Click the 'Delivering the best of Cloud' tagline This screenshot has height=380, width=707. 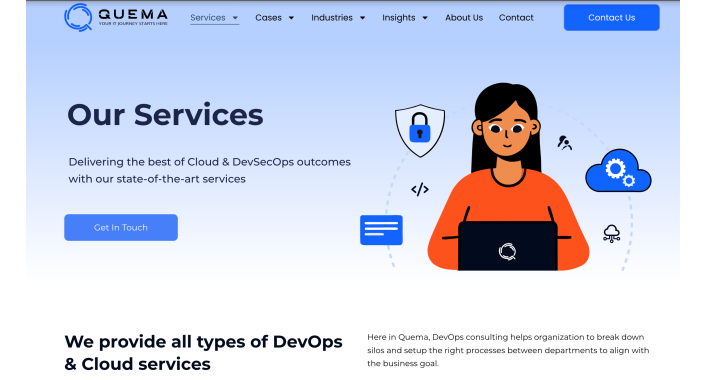(210, 170)
